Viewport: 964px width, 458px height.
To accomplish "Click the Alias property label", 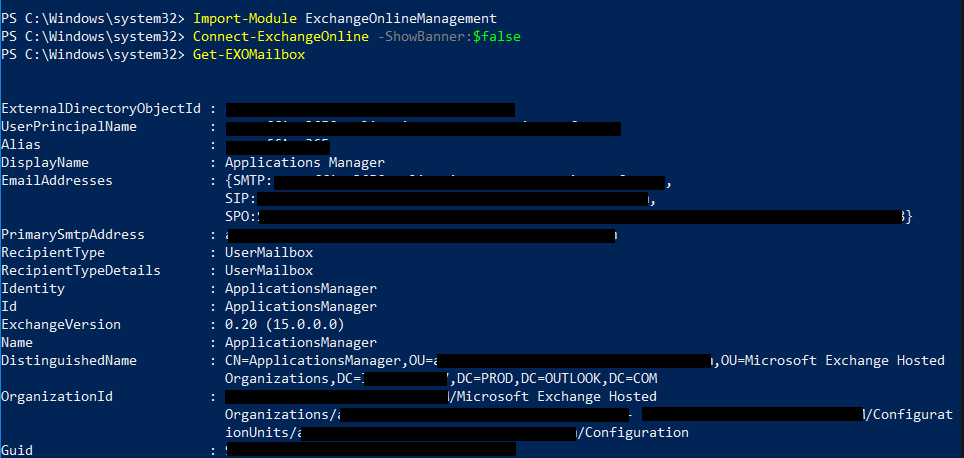I will [x=21, y=145].
